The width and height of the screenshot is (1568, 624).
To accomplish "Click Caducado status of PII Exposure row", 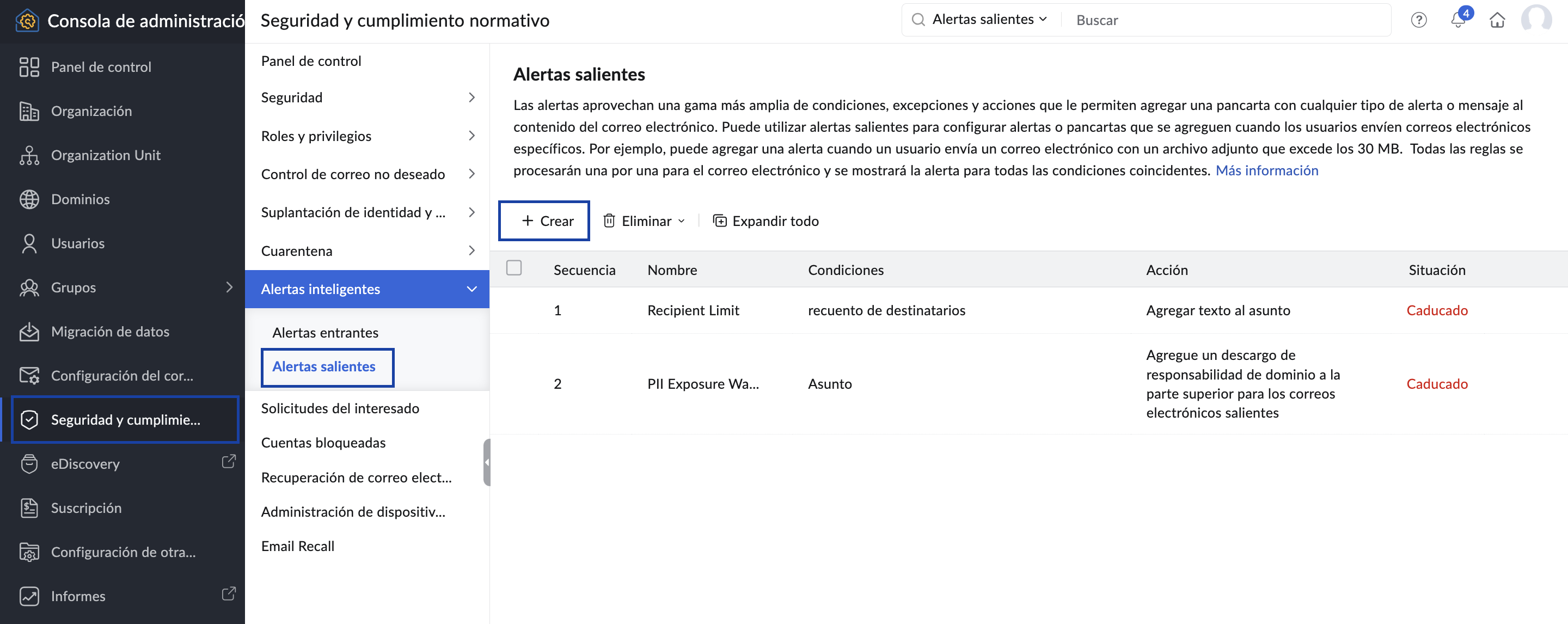I will point(1437,384).
